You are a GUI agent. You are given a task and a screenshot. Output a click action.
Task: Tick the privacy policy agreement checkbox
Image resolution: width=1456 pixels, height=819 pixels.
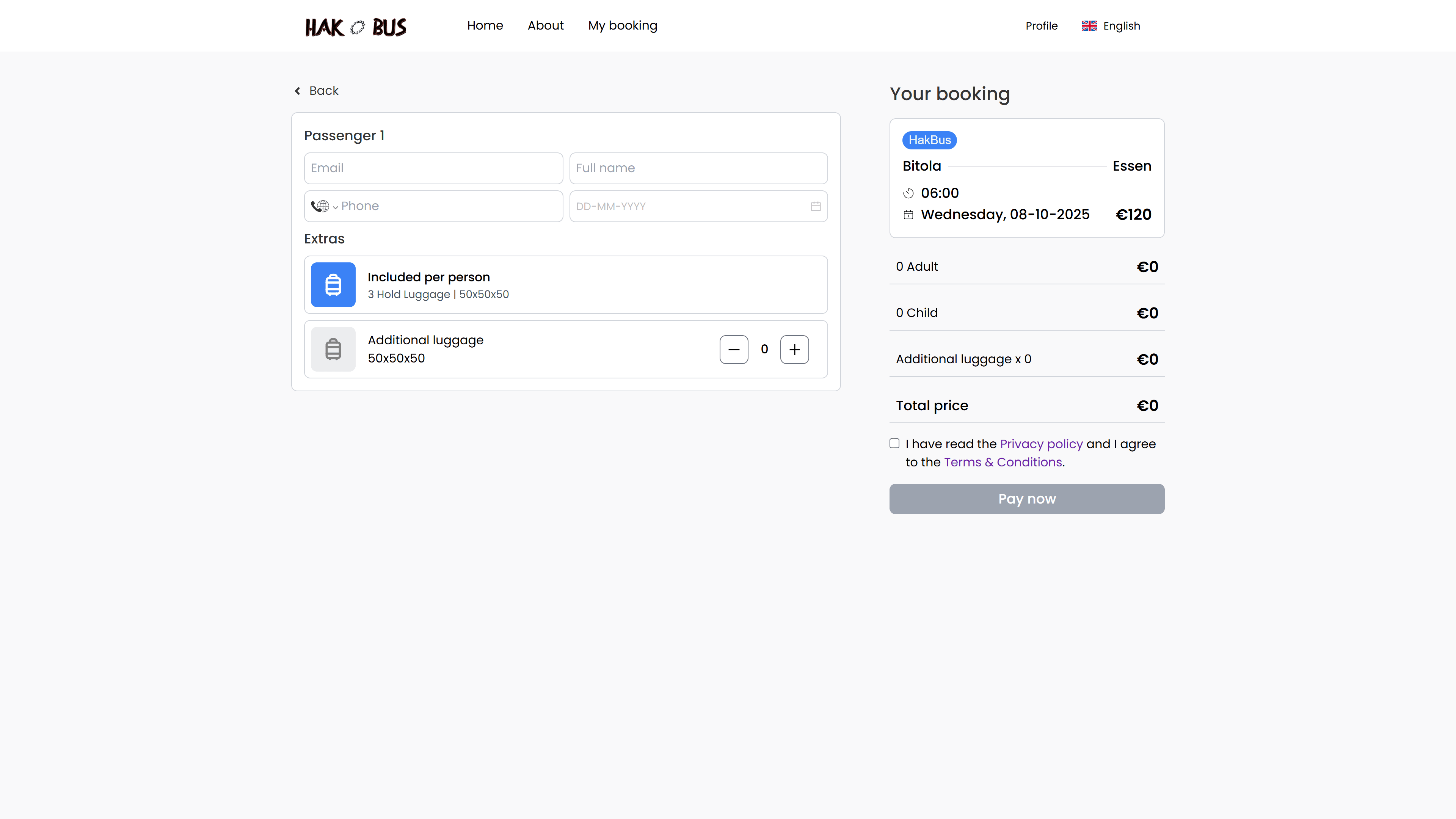tap(894, 444)
